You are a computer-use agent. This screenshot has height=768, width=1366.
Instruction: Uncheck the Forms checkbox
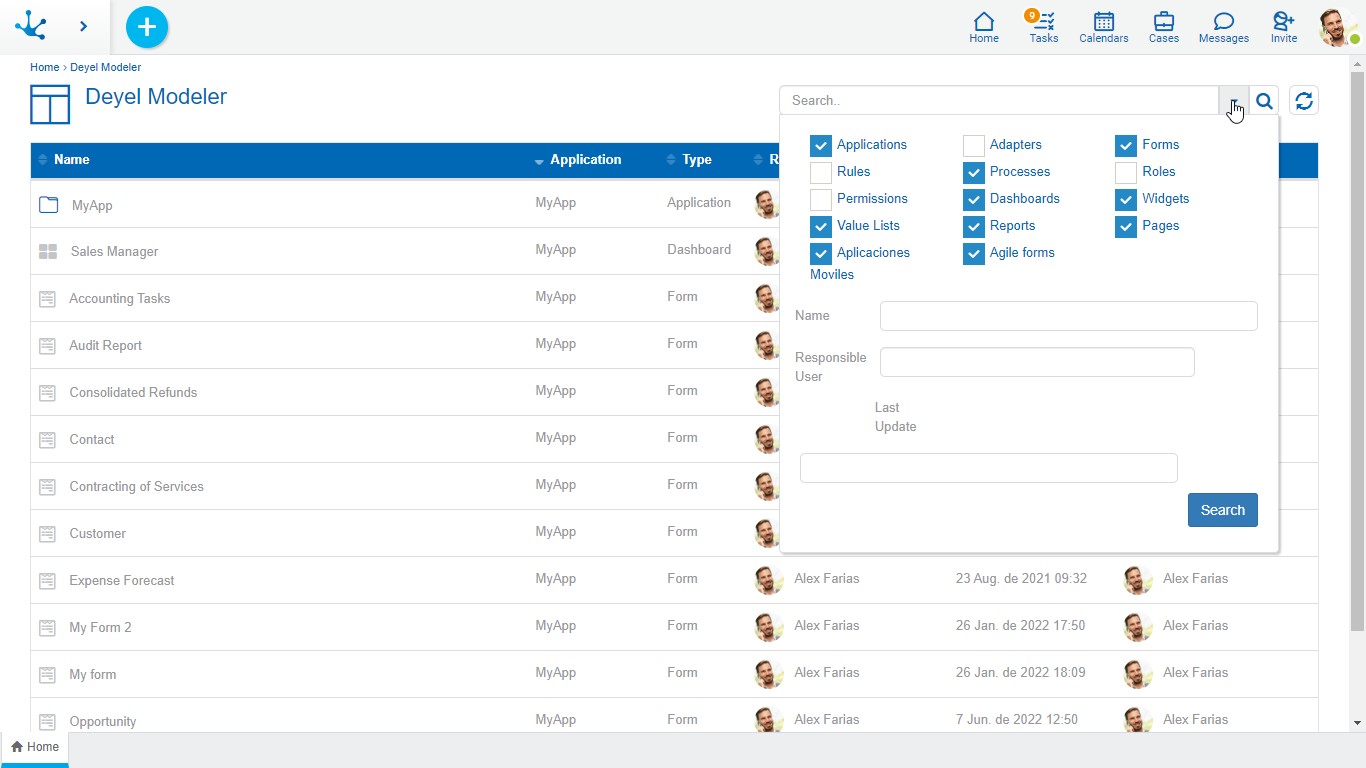click(x=1126, y=146)
